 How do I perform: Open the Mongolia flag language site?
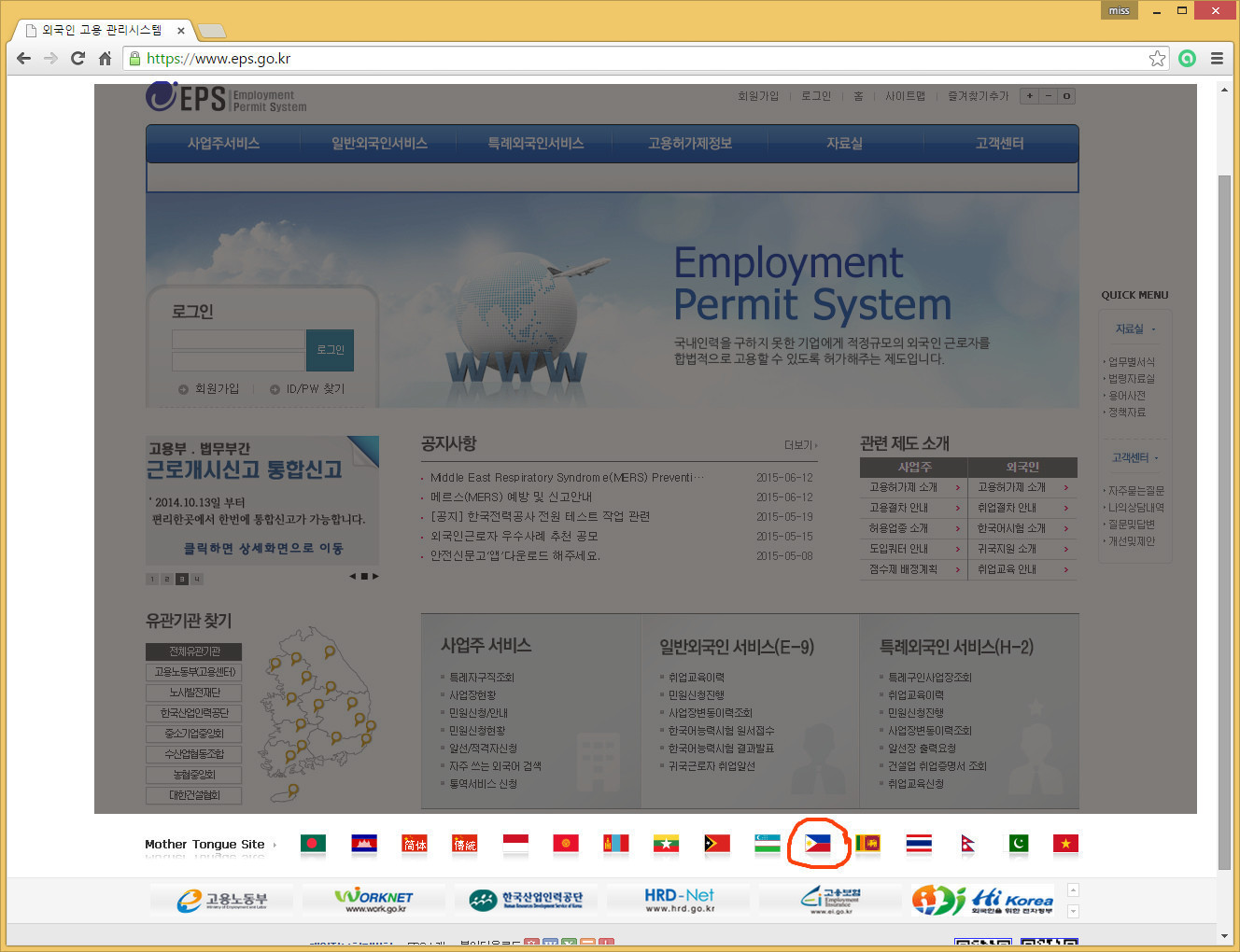615,844
